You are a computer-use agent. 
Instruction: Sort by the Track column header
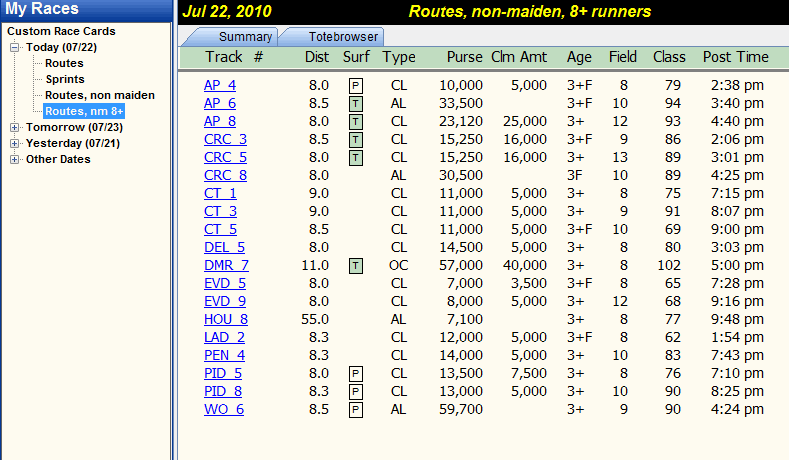[x=224, y=57]
